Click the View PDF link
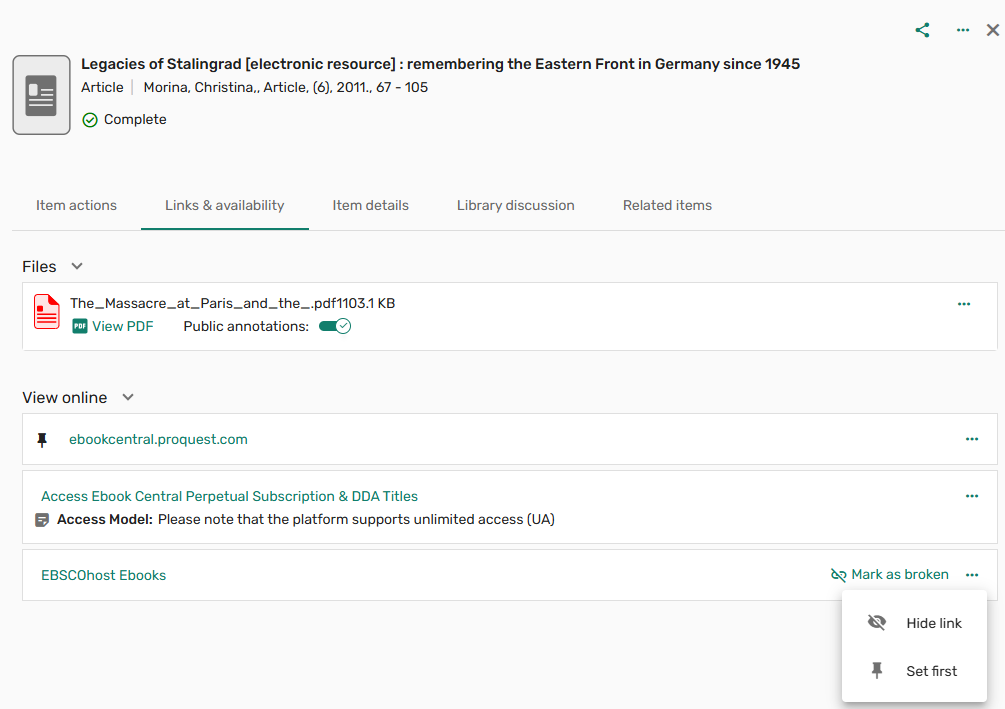This screenshot has height=709, width=1005. coord(113,326)
